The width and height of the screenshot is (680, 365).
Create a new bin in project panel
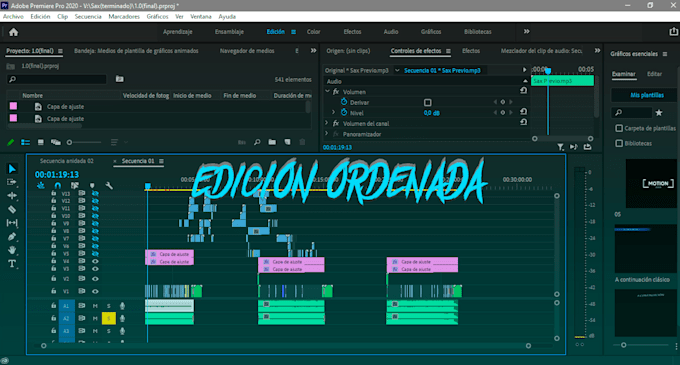(x=272, y=142)
